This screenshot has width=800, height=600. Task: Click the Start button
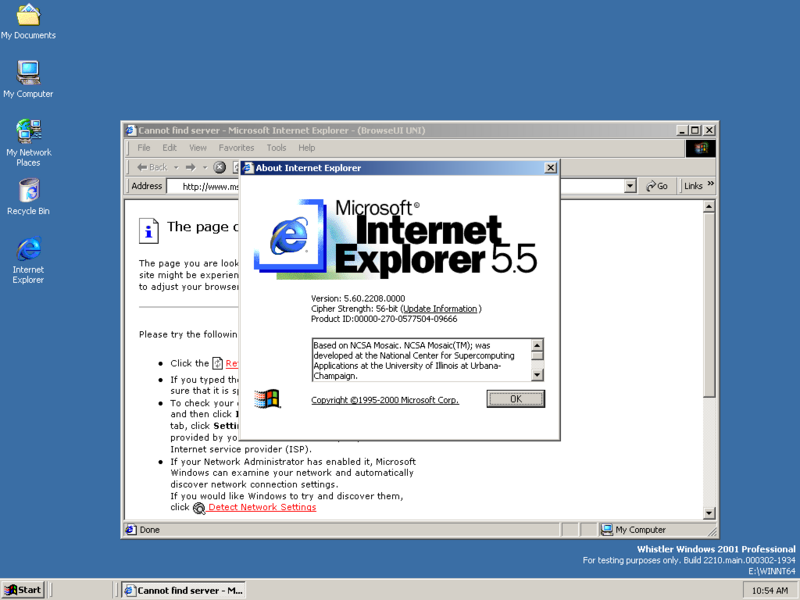(23, 590)
